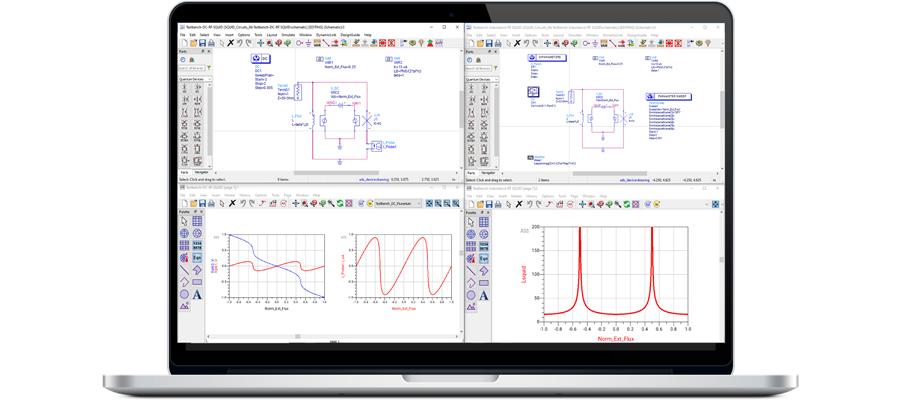
Task: Select the Circle drawing tool in left plot palette
Action: [185, 294]
